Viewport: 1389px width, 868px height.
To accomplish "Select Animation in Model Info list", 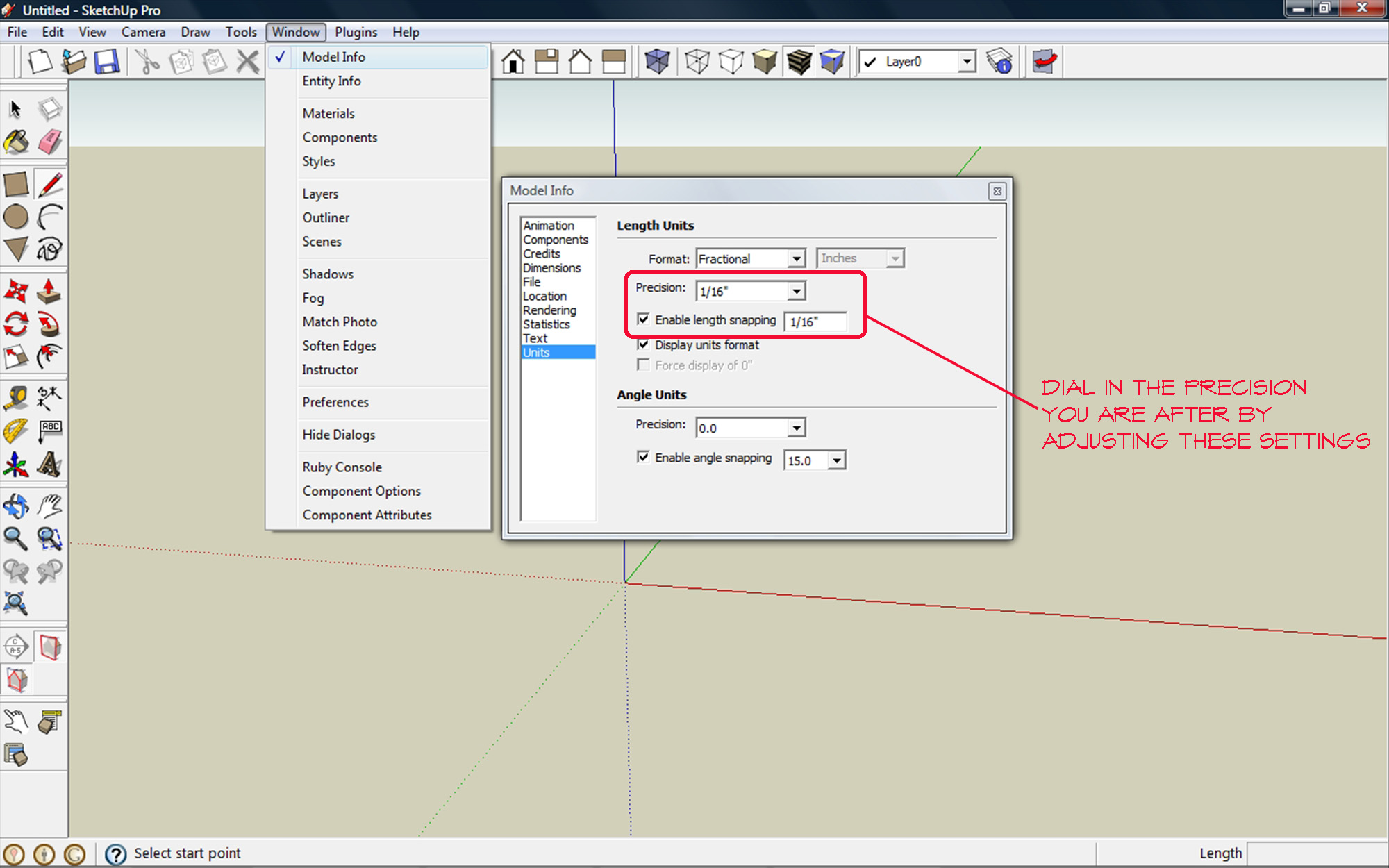I will pyautogui.click(x=558, y=226).
